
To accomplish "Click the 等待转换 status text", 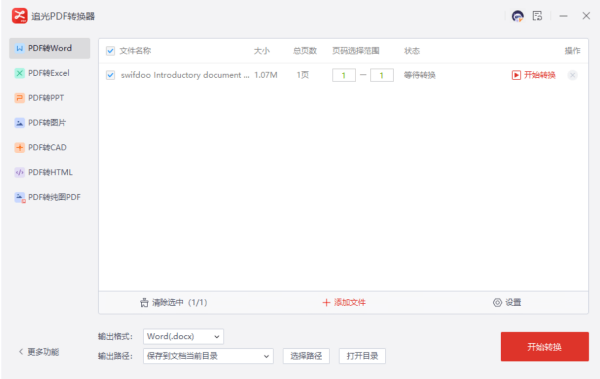I will (x=420, y=75).
